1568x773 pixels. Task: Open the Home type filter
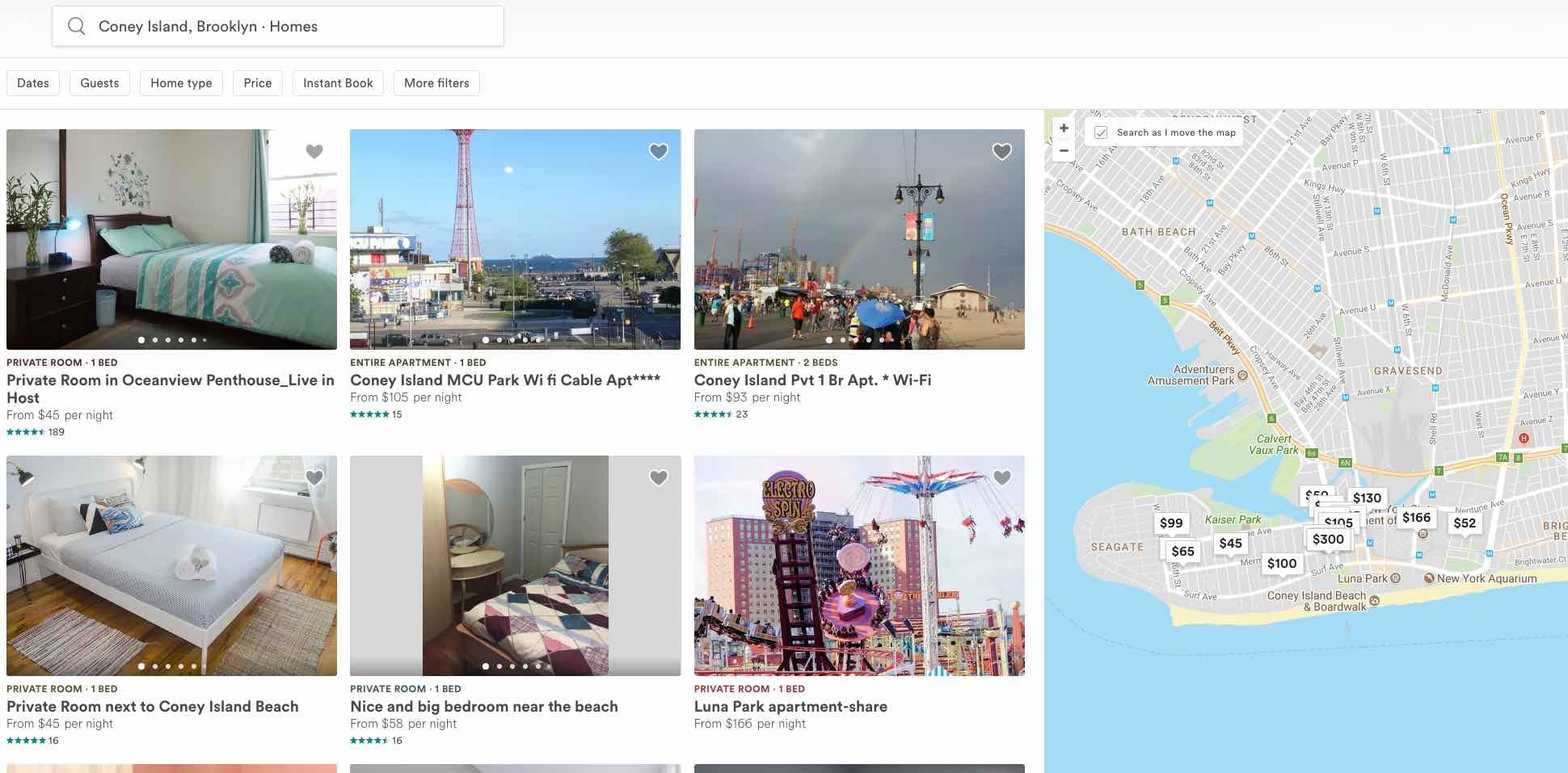pos(181,82)
